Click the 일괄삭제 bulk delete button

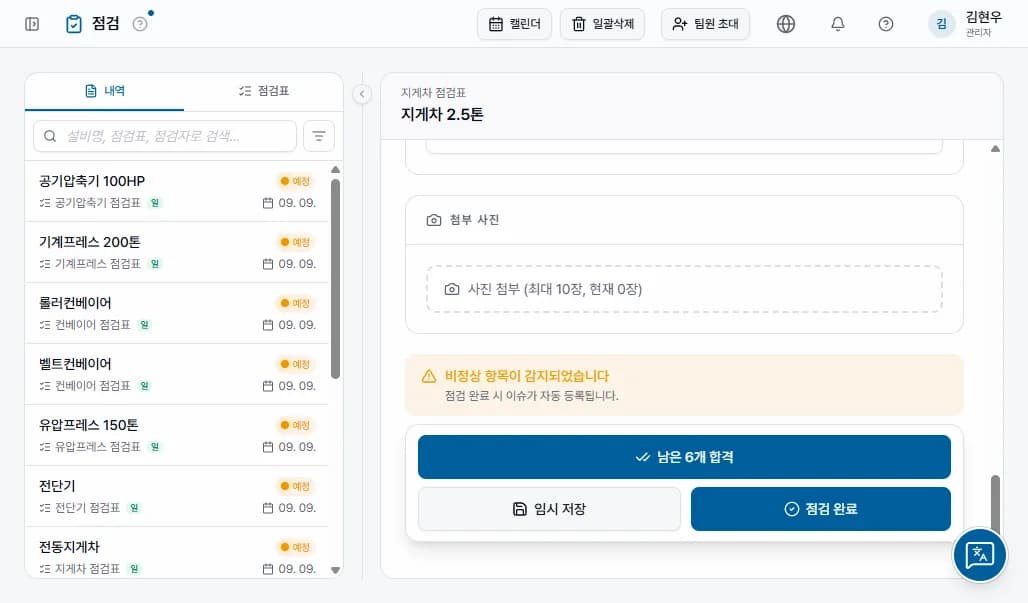pyautogui.click(x=603, y=24)
